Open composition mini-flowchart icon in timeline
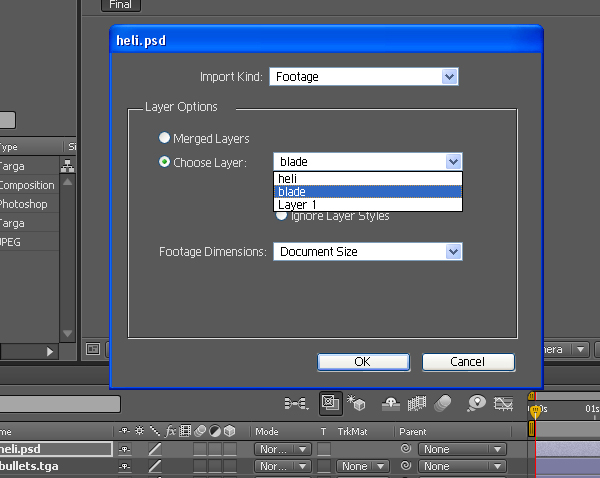 297,403
